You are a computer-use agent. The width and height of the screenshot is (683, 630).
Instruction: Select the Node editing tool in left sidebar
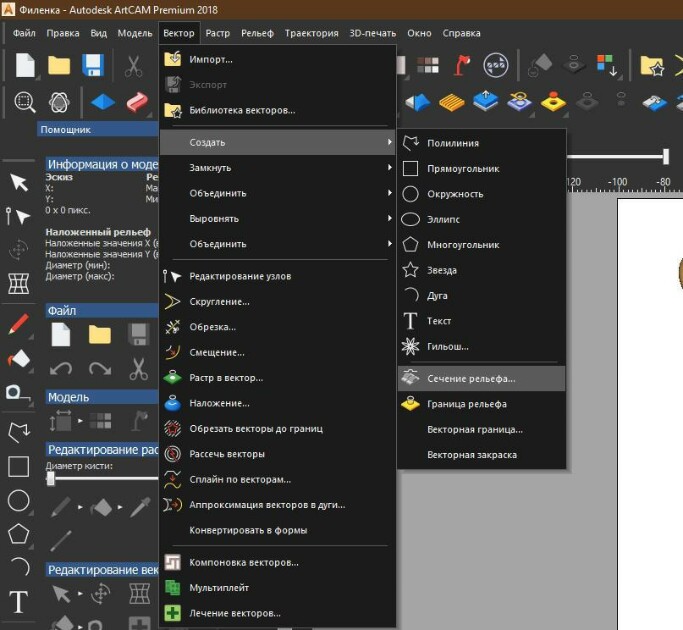pyautogui.click(x=18, y=216)
